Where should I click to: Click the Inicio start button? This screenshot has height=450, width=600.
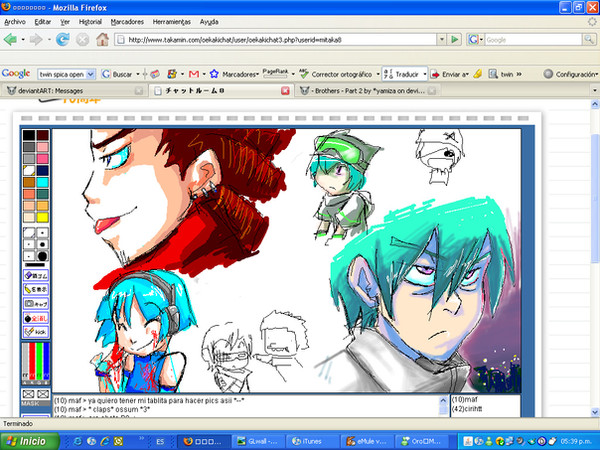29,441
